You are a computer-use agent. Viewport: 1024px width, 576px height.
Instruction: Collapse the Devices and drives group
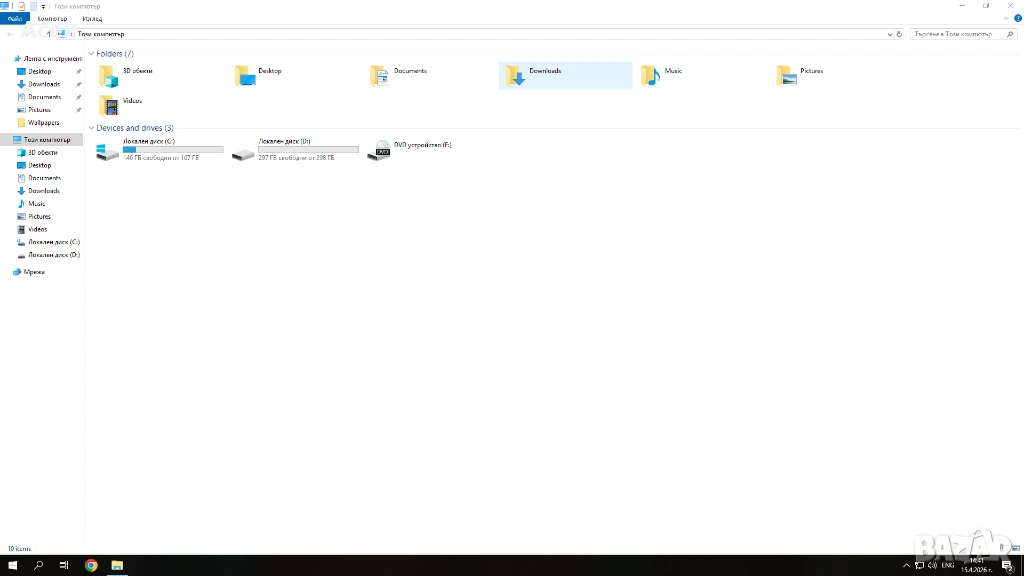[92, 129]
